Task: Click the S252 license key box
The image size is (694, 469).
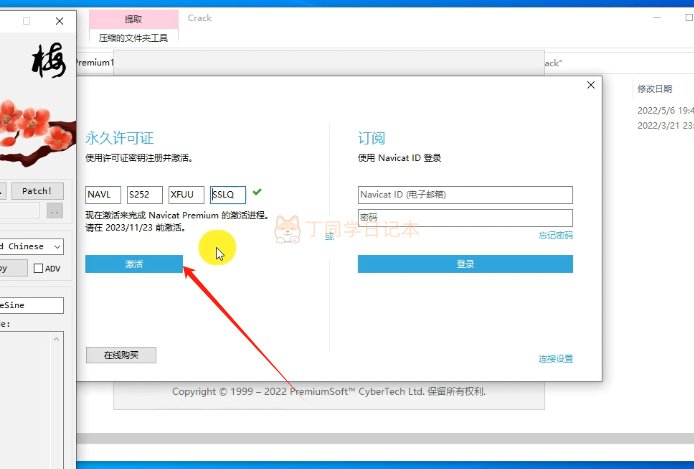Action: [145, 195]
